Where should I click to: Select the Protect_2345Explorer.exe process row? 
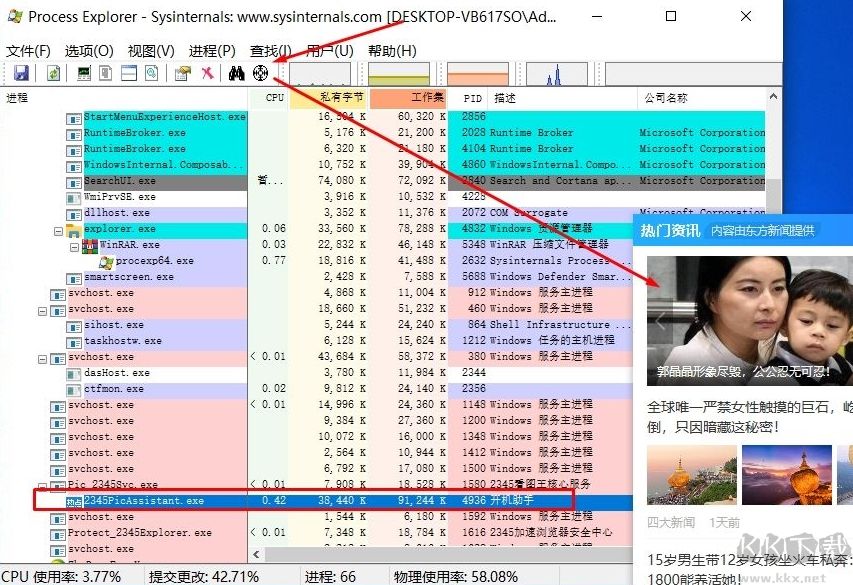click(x=317, y=533)
